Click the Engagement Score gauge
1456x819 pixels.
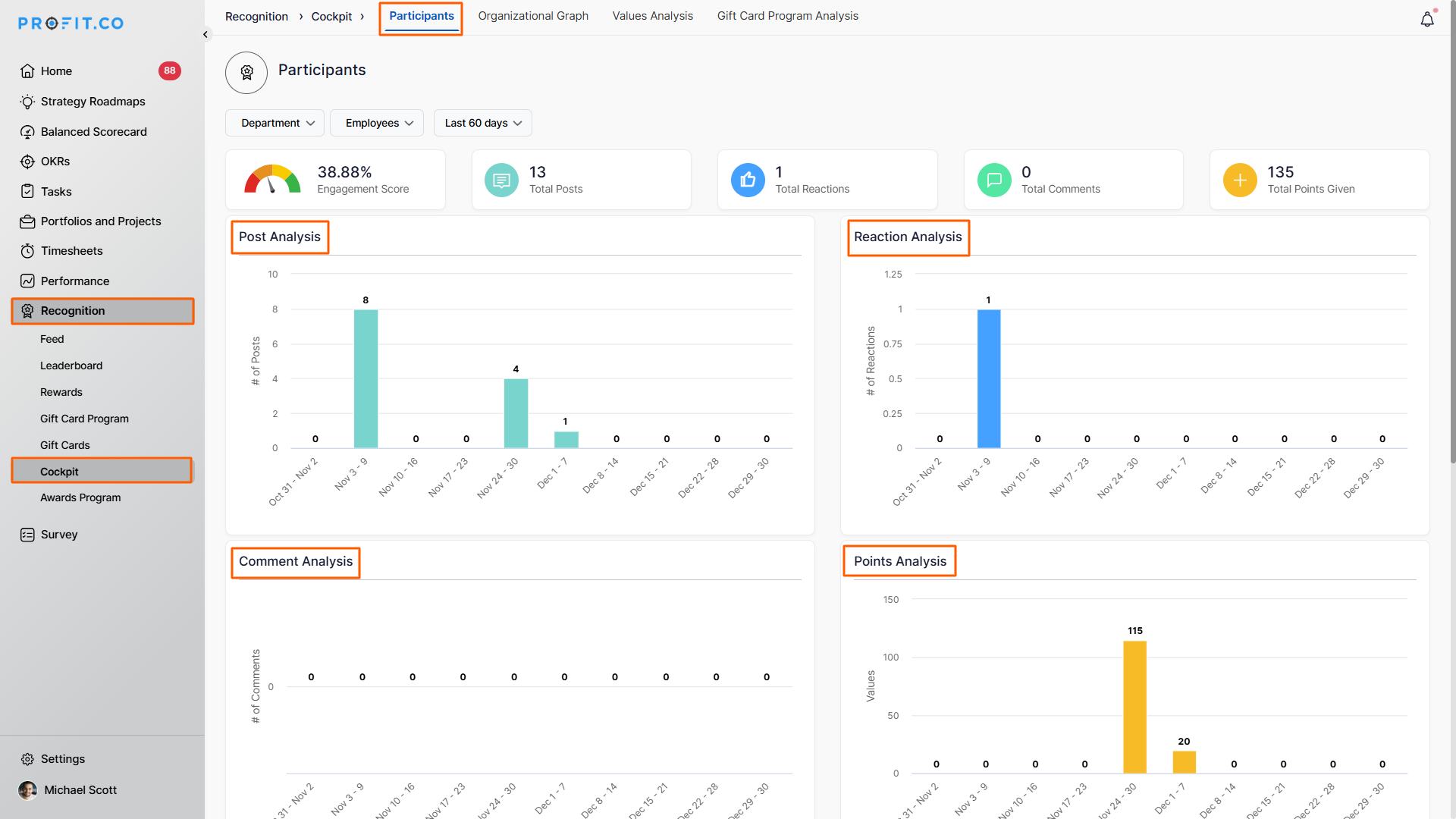[271, 180]
